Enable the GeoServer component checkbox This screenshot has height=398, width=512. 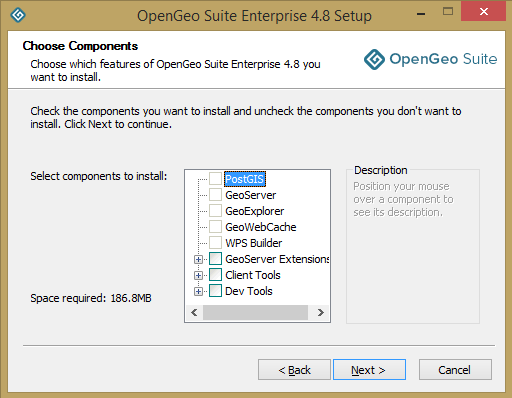215,195
